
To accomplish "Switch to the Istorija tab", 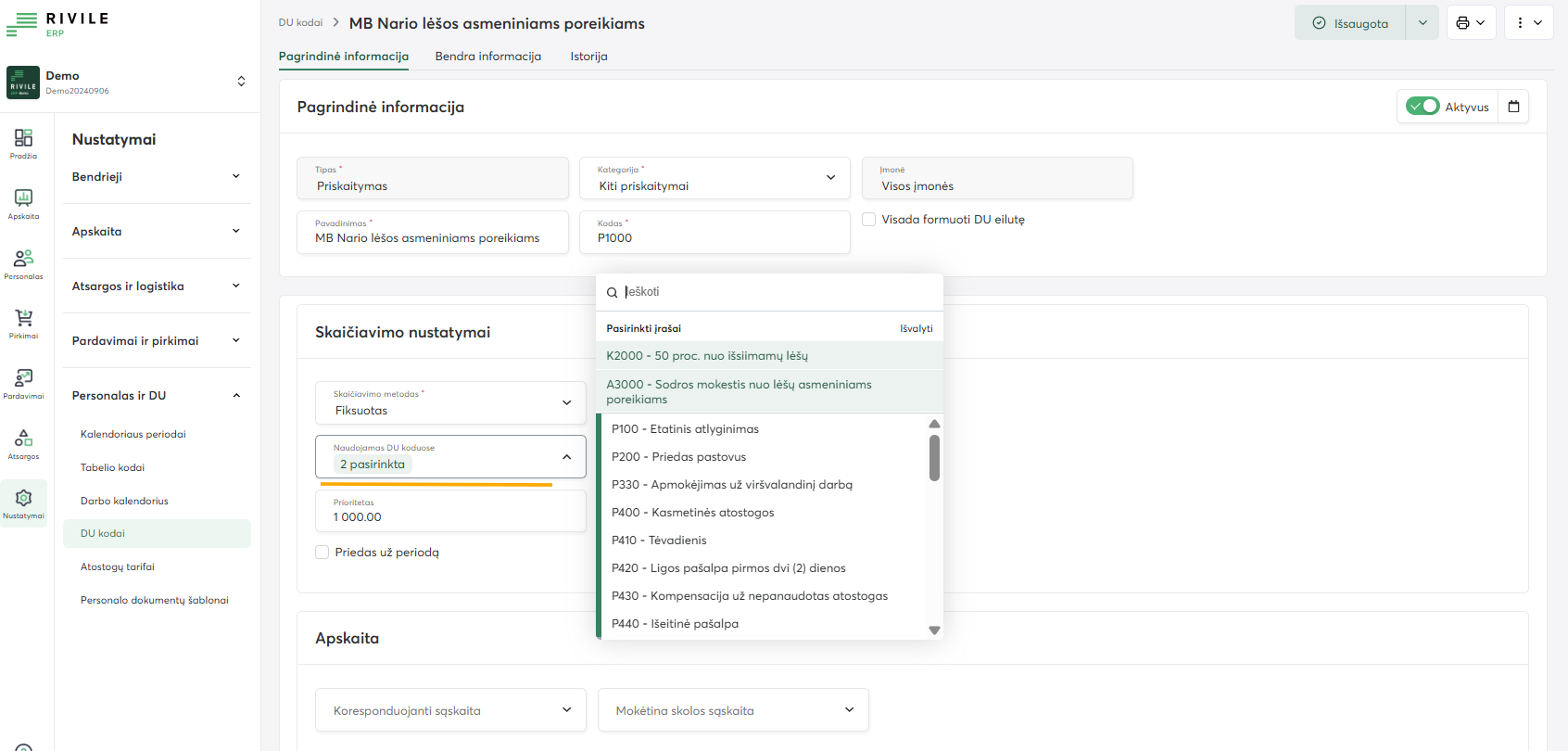I will point(588,57).
